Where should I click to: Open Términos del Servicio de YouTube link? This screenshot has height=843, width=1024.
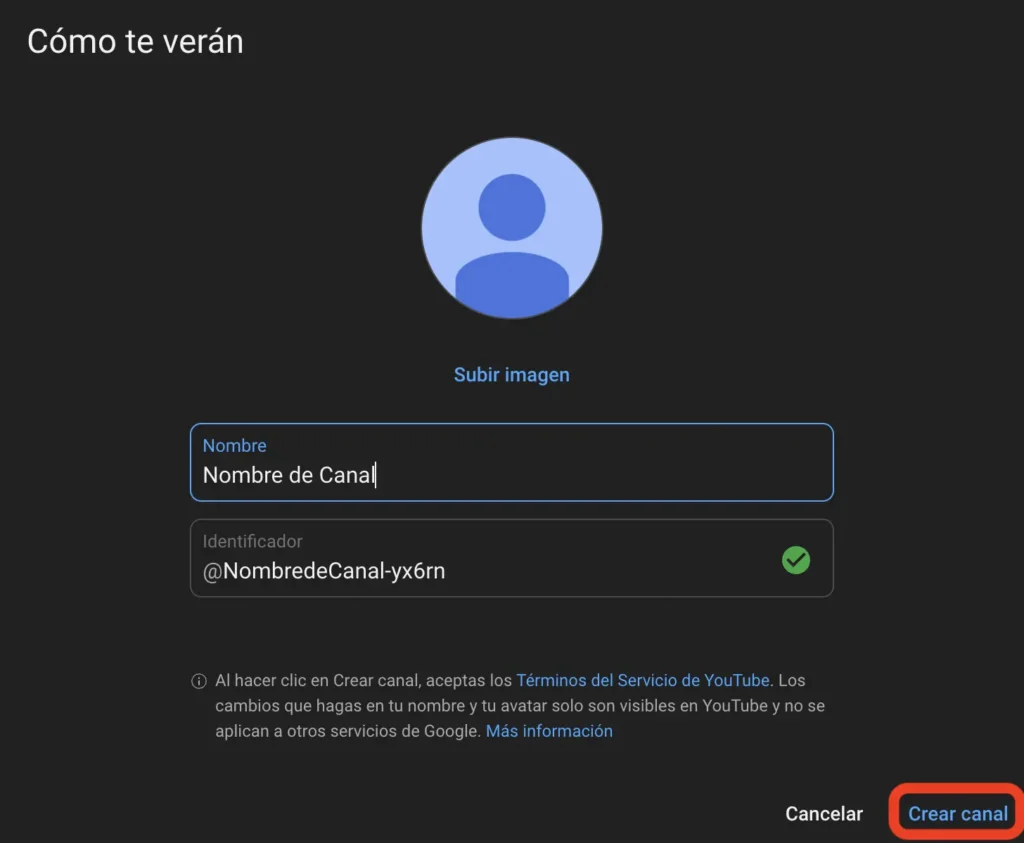tap(643, 680)
